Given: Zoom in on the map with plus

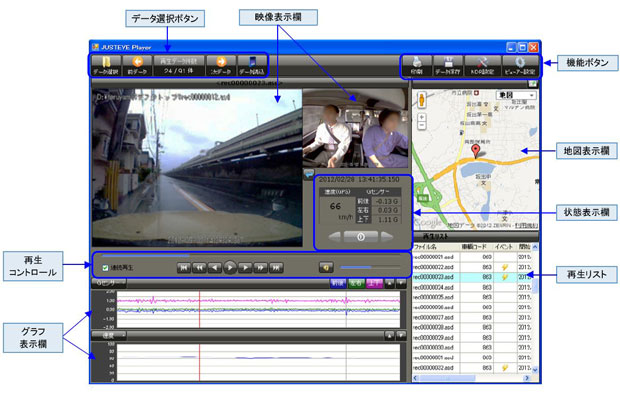Looking at the screenshot, I should [x=422, y=117].
